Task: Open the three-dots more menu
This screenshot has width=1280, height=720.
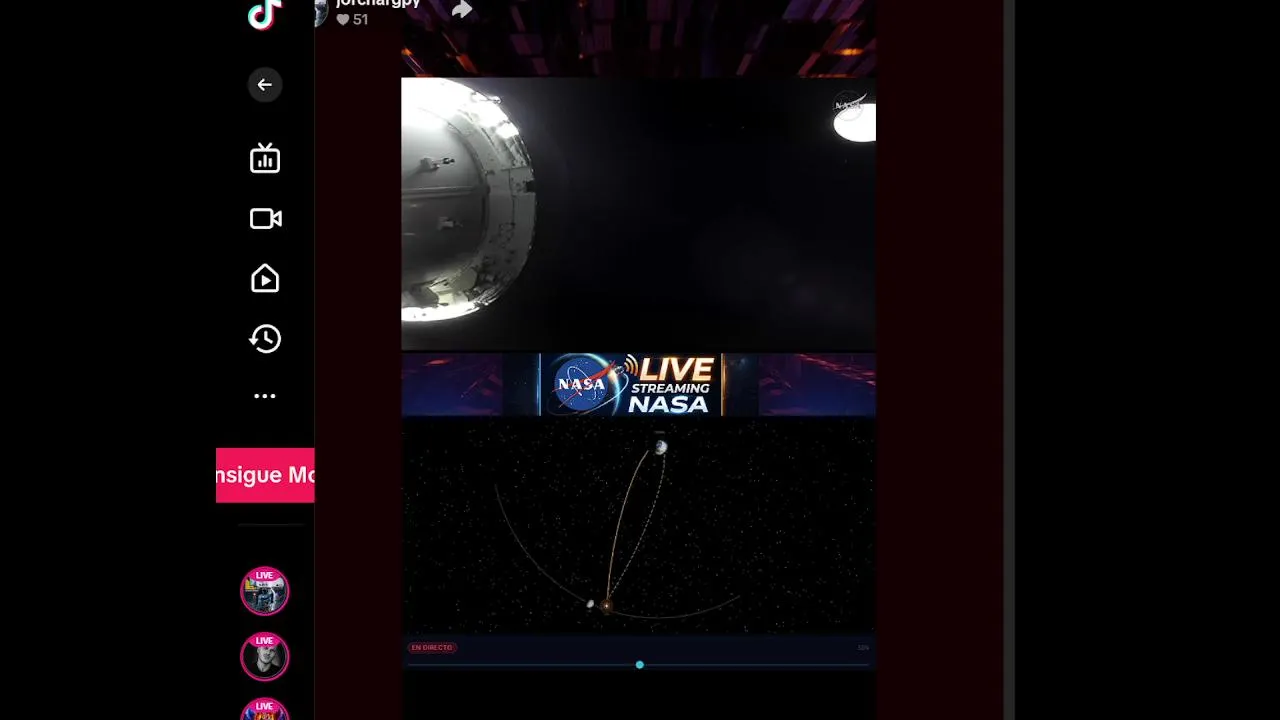Action: pos(265,396)
